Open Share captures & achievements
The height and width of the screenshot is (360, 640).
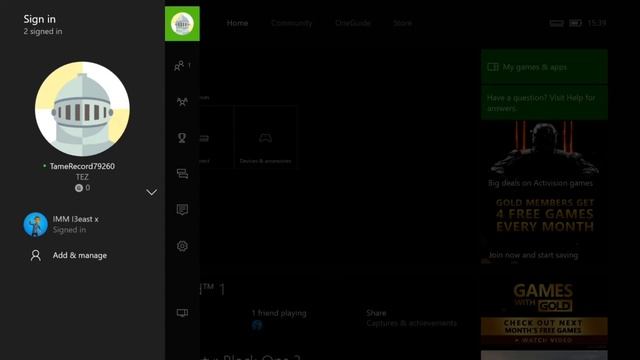point(411,318)
